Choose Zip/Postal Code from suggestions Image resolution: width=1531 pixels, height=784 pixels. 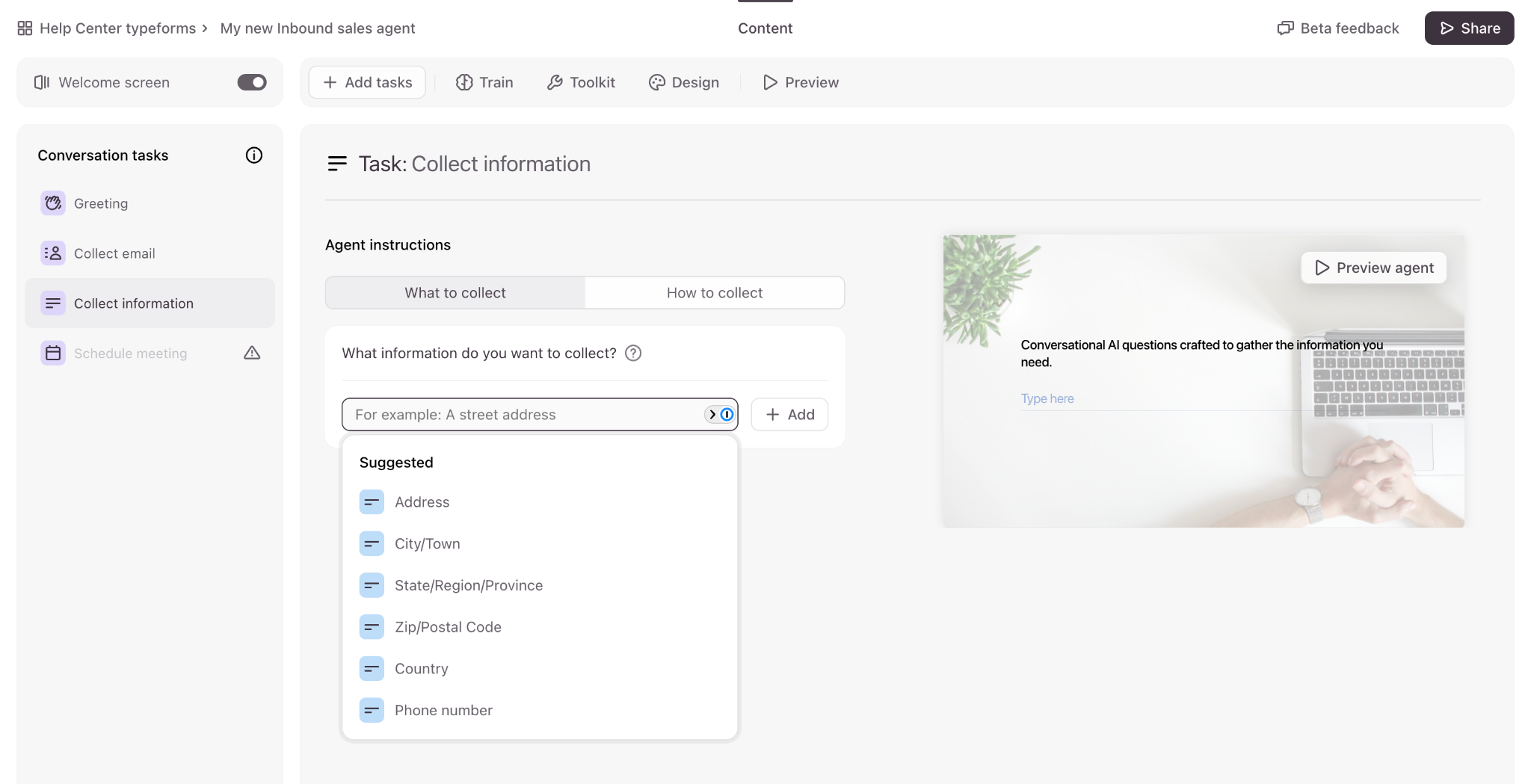click(448, 627)
